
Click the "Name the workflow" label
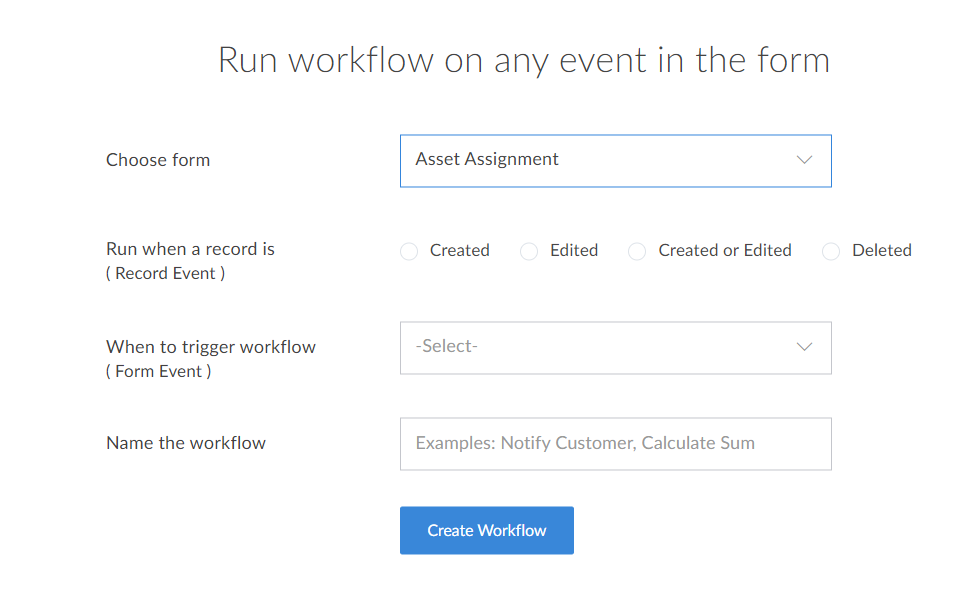point(186,443)
